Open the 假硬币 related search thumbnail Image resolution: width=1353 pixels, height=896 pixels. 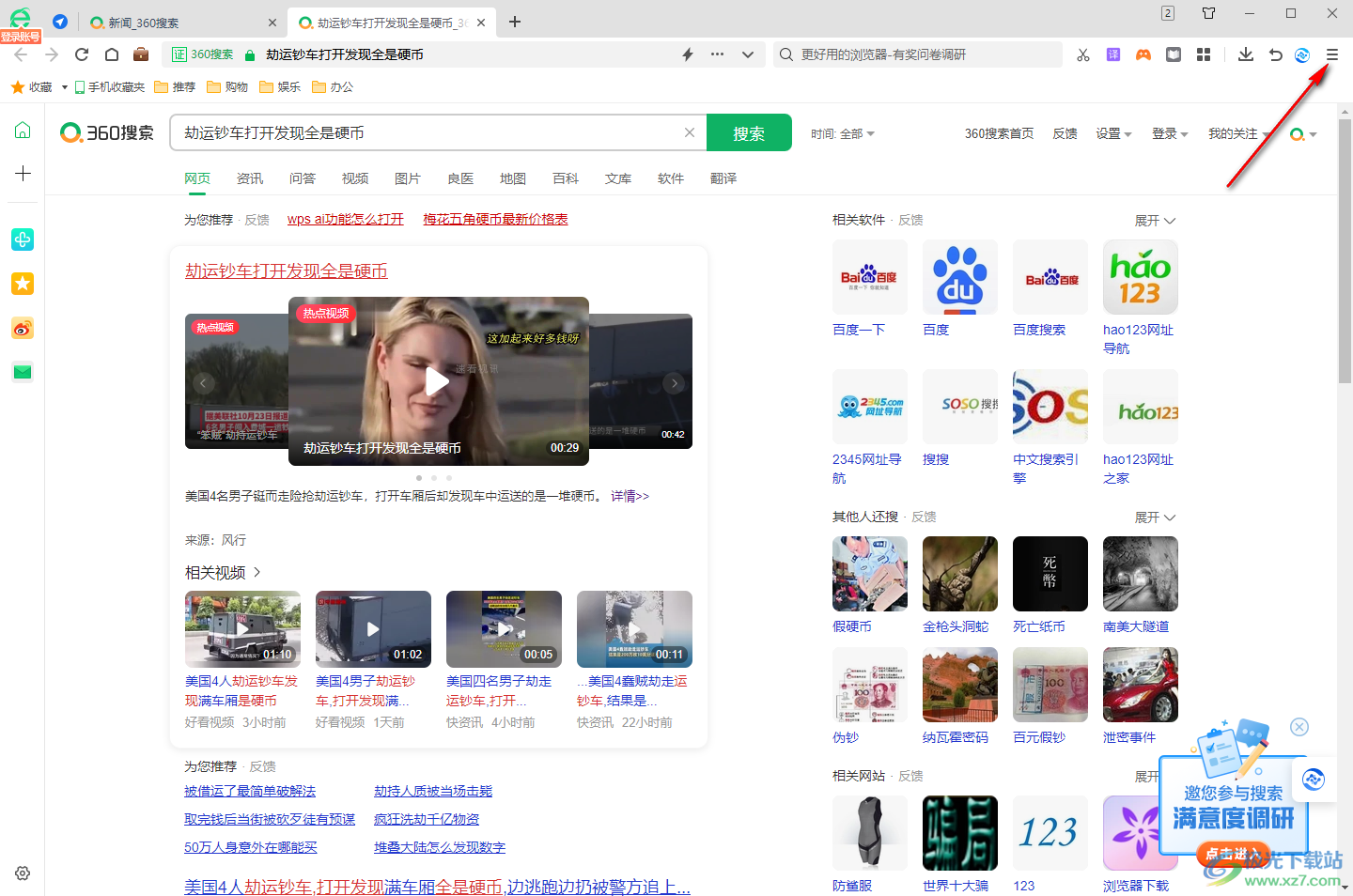870,574
